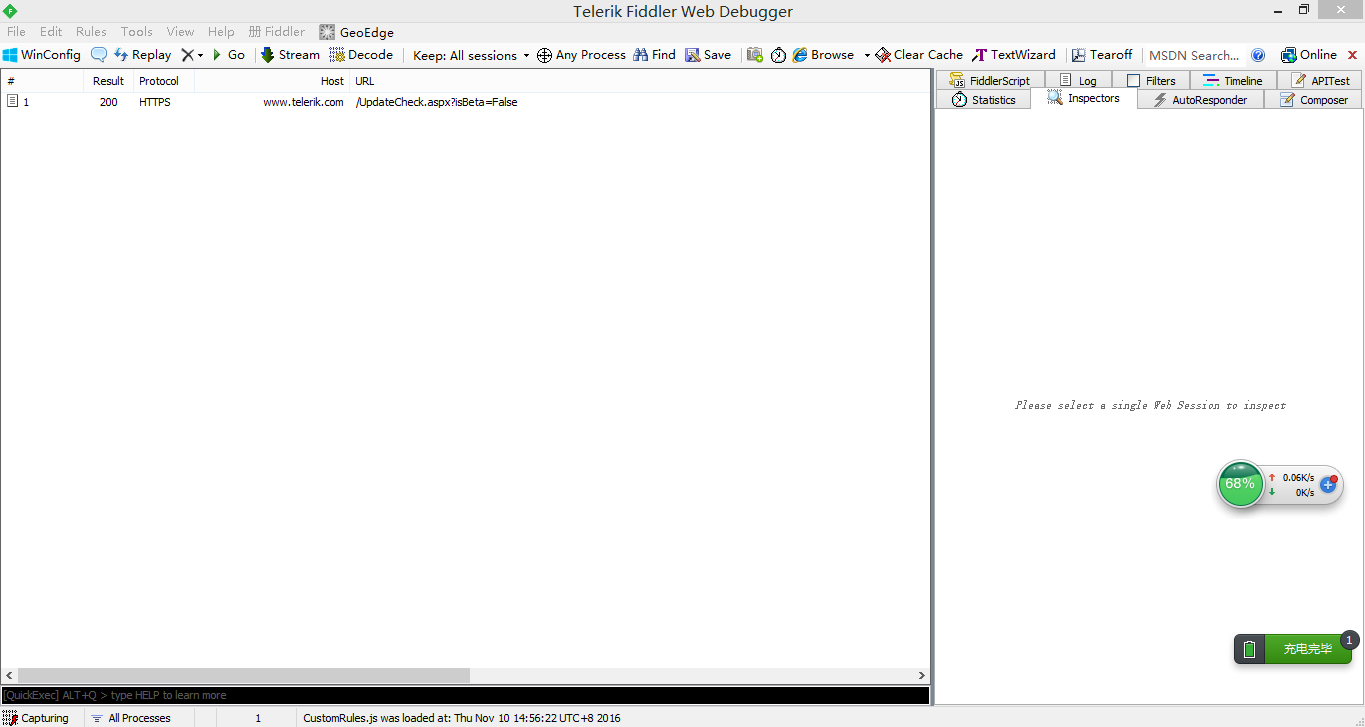Viewport: 1365px width, 727px height.
Task: Click the Remove sessions X icon
Action: [x=186, y=55]
